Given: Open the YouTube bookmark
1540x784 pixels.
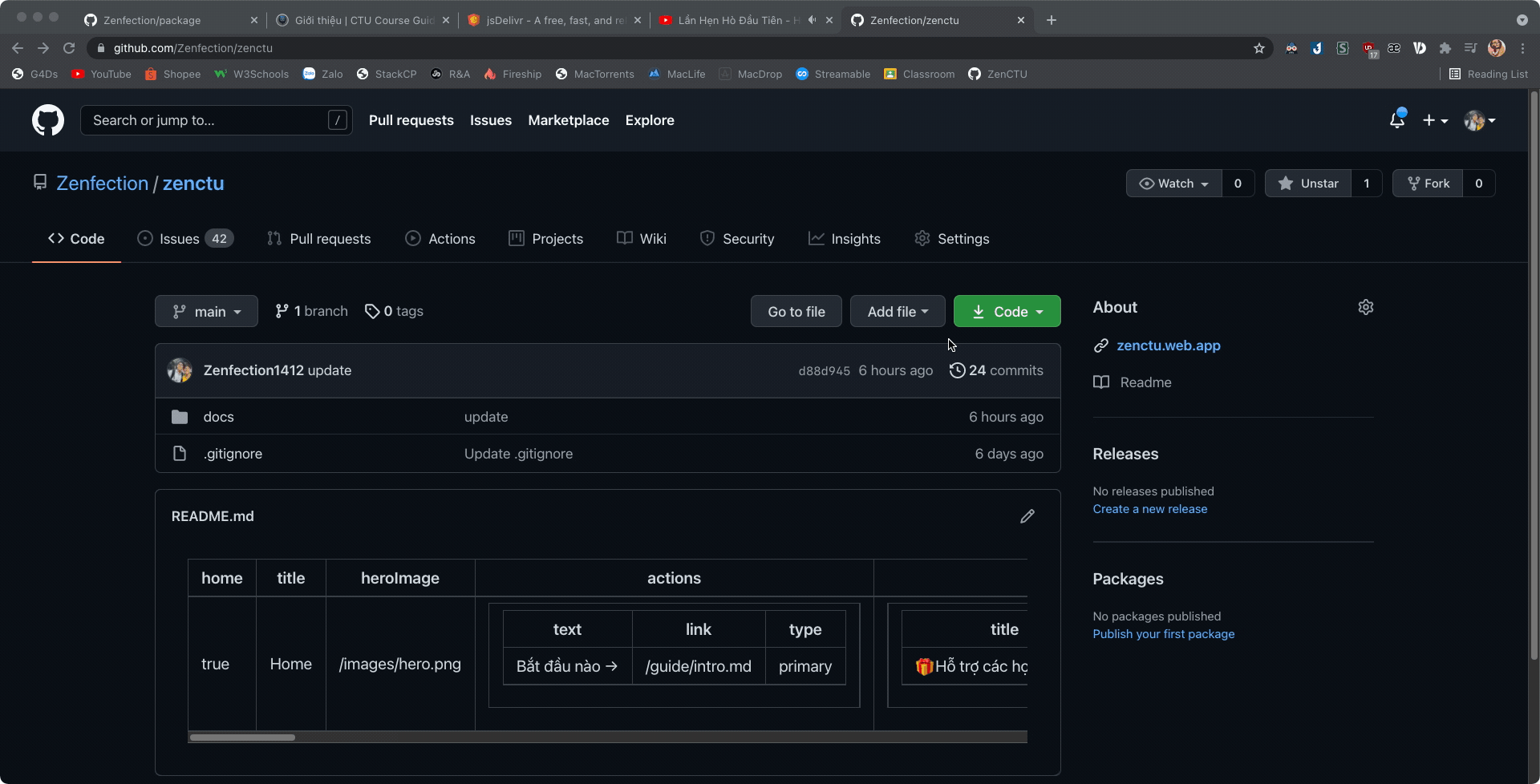Looking at the screenshot, I should (x=102, y=74).
